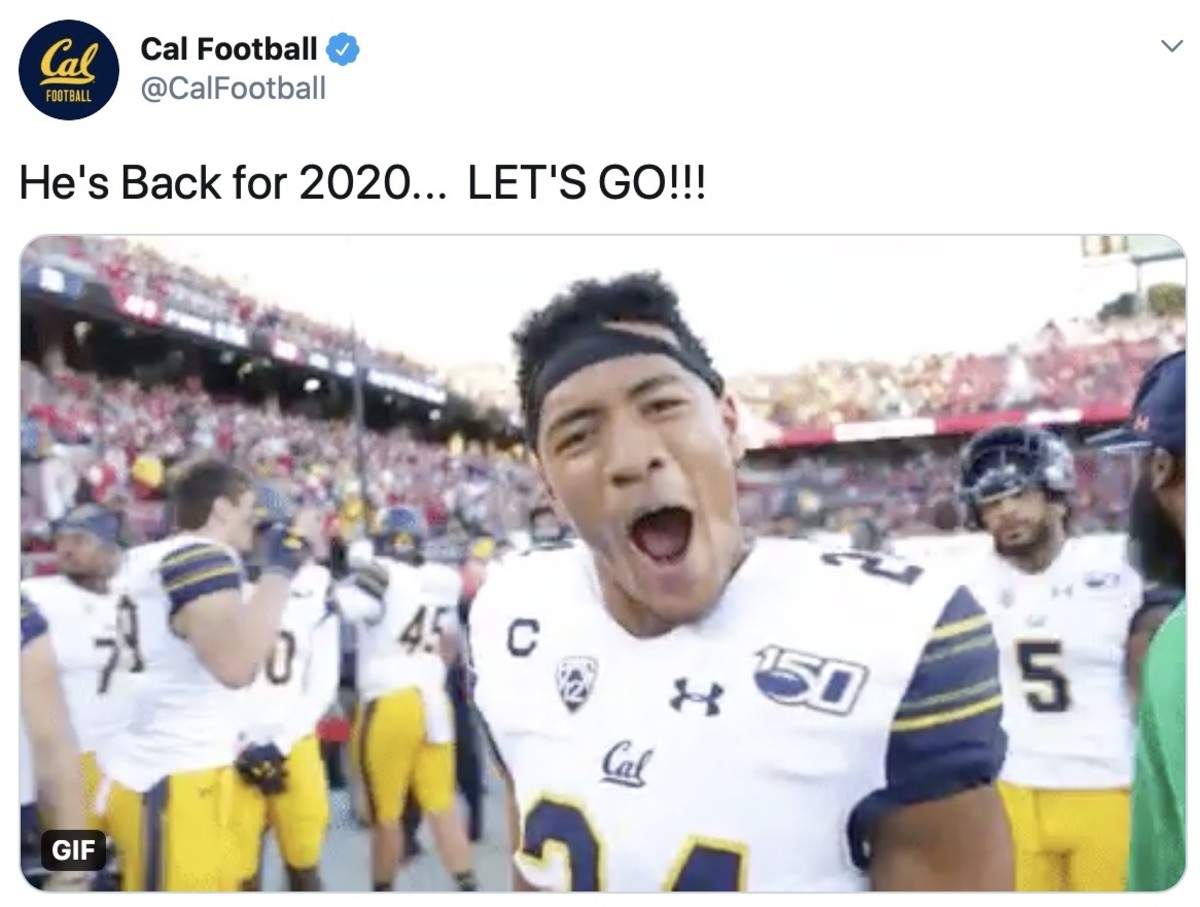Open the Cal Football display name link
Viewport: 1200px width, 907px height.
228,49
